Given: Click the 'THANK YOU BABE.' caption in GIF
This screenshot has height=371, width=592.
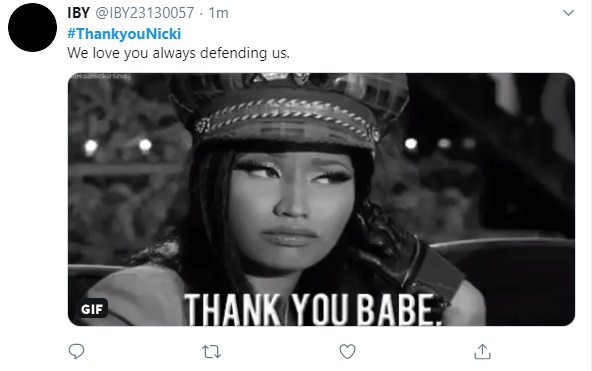Looking at the screenshot, I should coord(313,309).
